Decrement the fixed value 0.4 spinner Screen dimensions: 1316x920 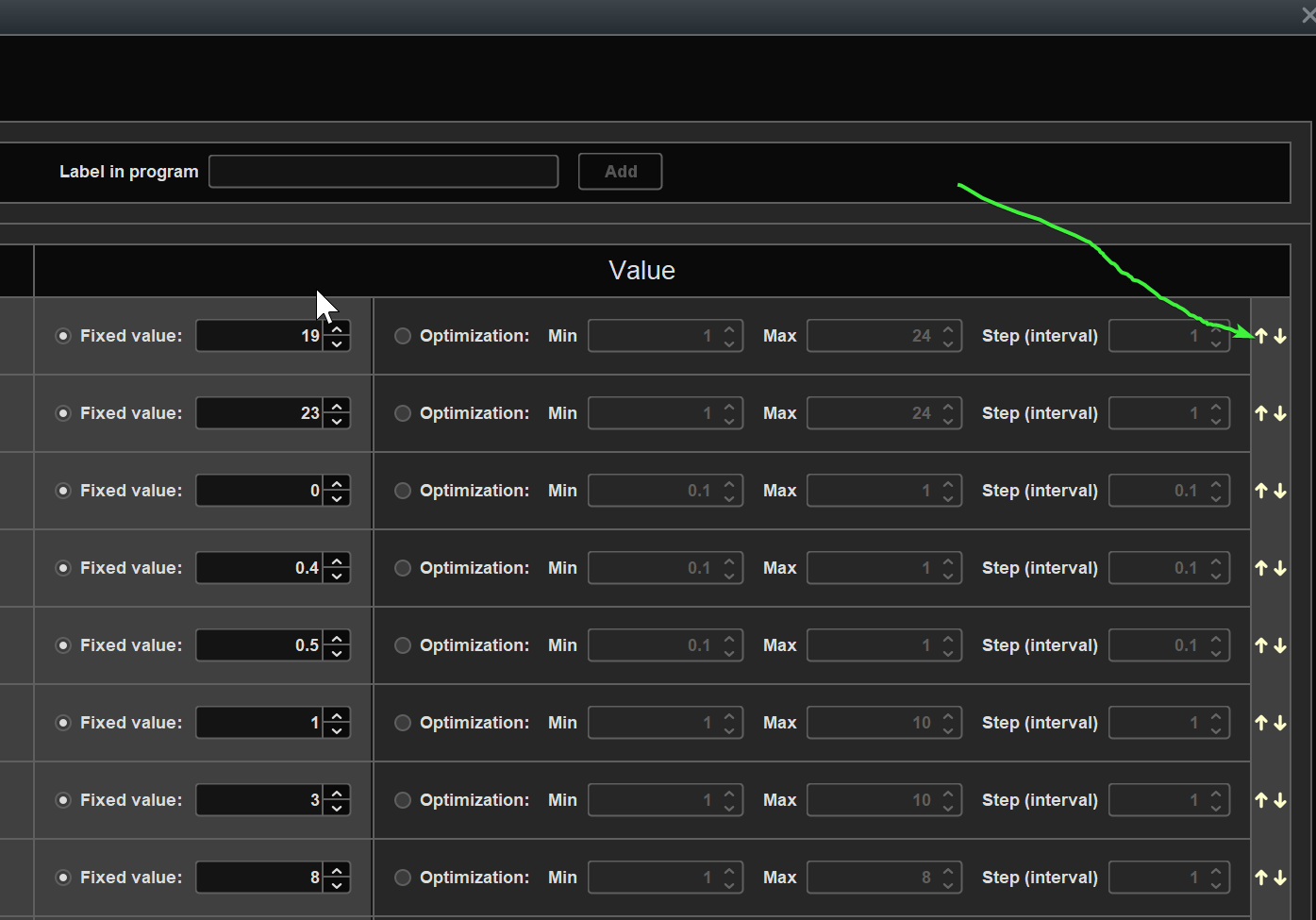click(x=337, y=576)
